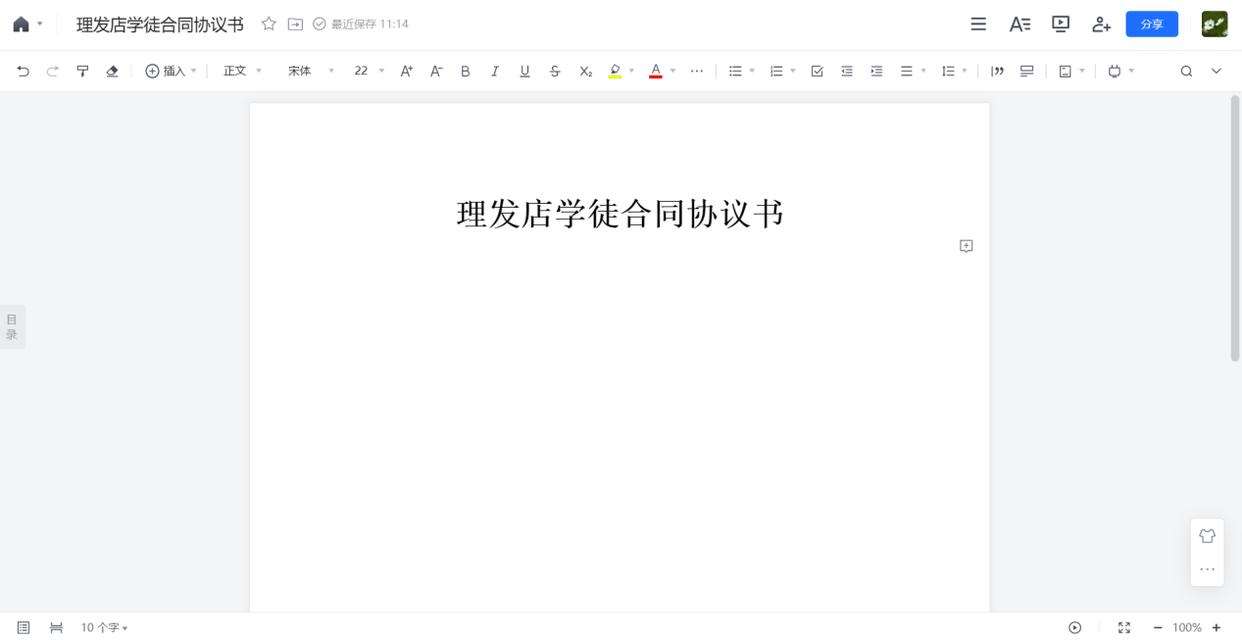Decrease the font size with A-
Screen dimensions: 1242x640
coord(436,71)
